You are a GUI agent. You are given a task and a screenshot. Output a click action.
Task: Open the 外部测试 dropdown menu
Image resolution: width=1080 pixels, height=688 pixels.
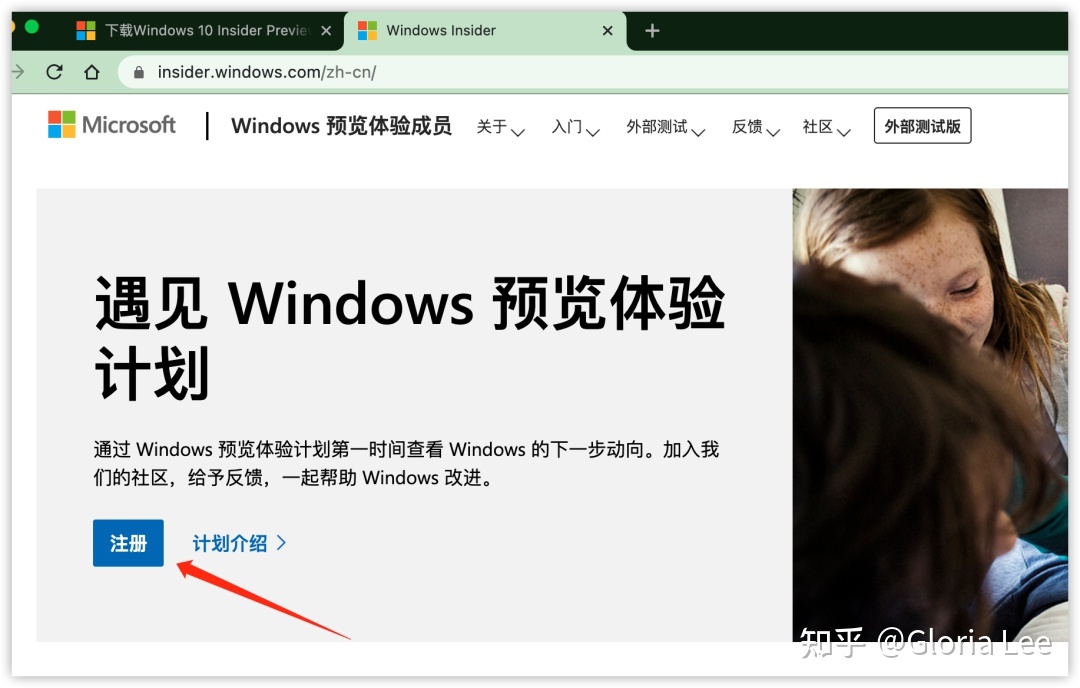(666, 127)
